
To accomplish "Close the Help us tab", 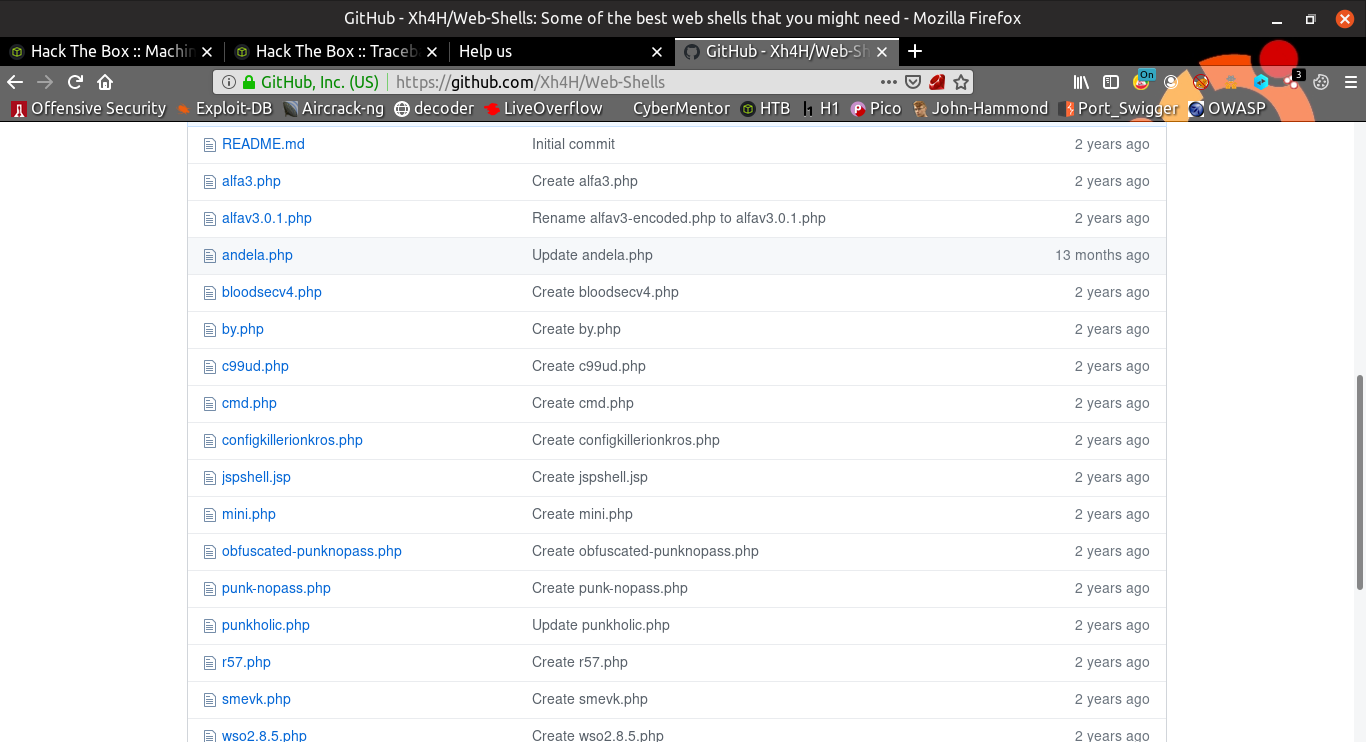I will pos(657,51).
